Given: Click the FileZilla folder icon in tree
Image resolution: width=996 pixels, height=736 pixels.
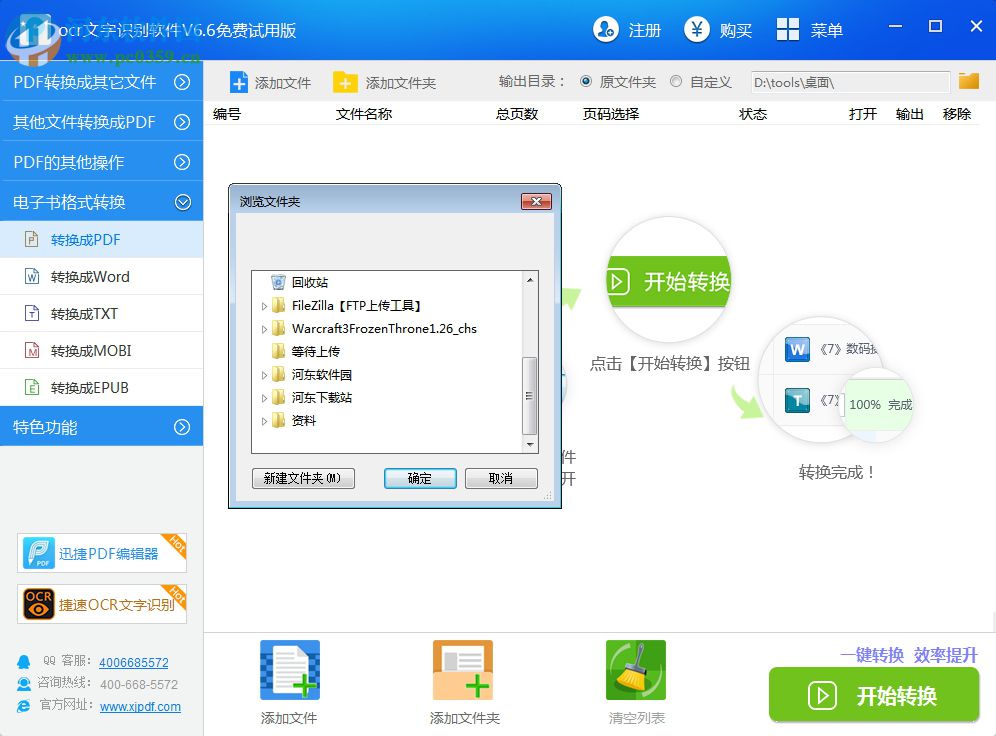Looking at the screenshot, I should [278, 305].
